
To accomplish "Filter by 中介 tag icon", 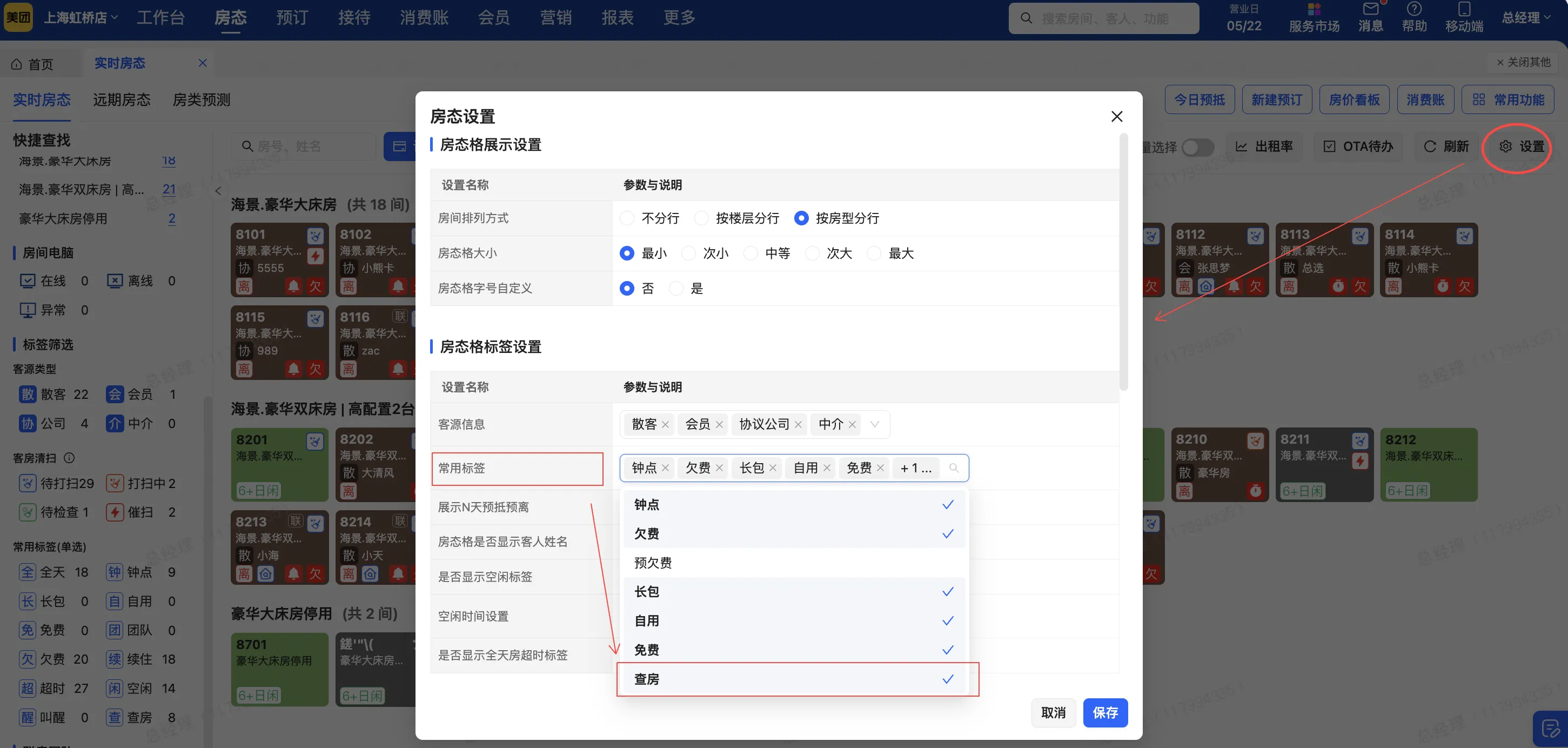I will pos(115,424).
